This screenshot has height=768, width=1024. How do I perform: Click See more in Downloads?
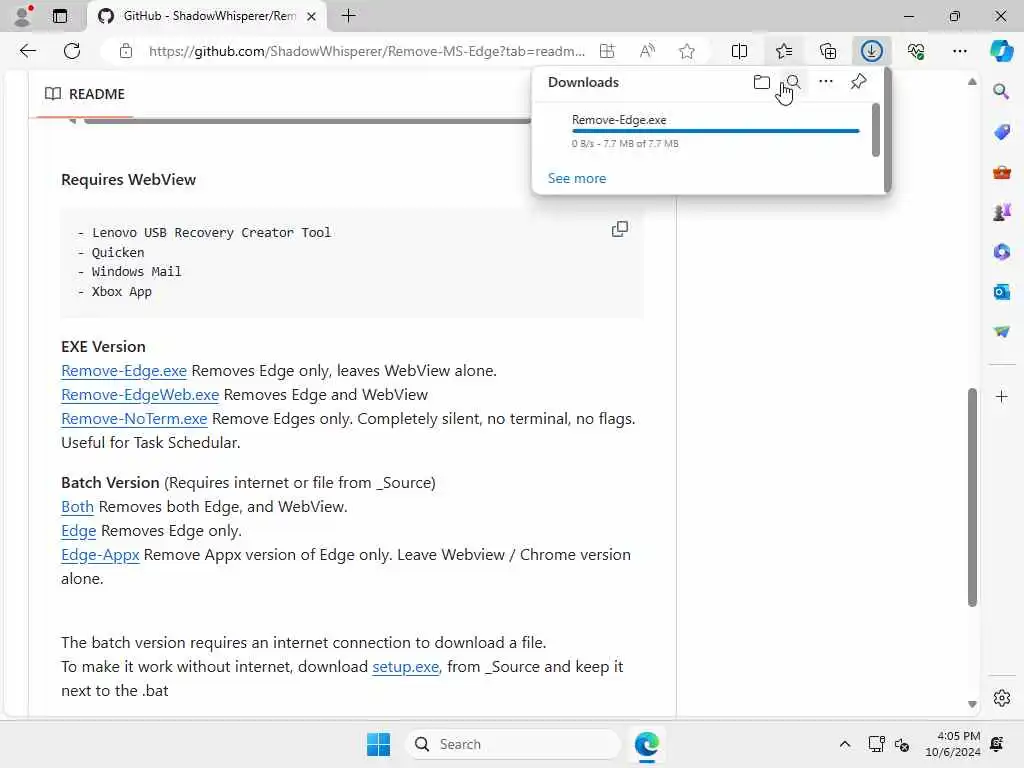pyautogui.click(x=577, y=178)
